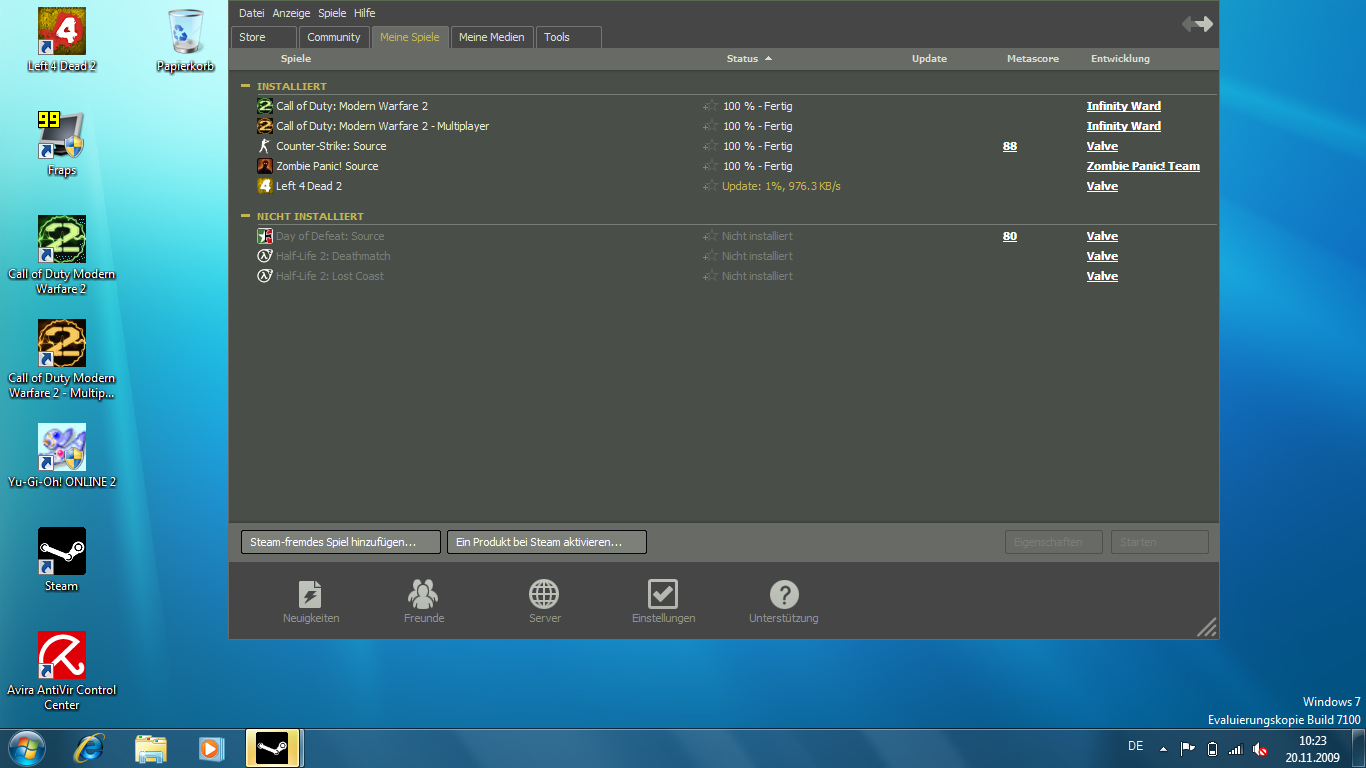Toggle favorite star for Call of Duty: Modern Warfare 2
The image size is (1366, 768).
pyautogui.click(x=711, y=106)
